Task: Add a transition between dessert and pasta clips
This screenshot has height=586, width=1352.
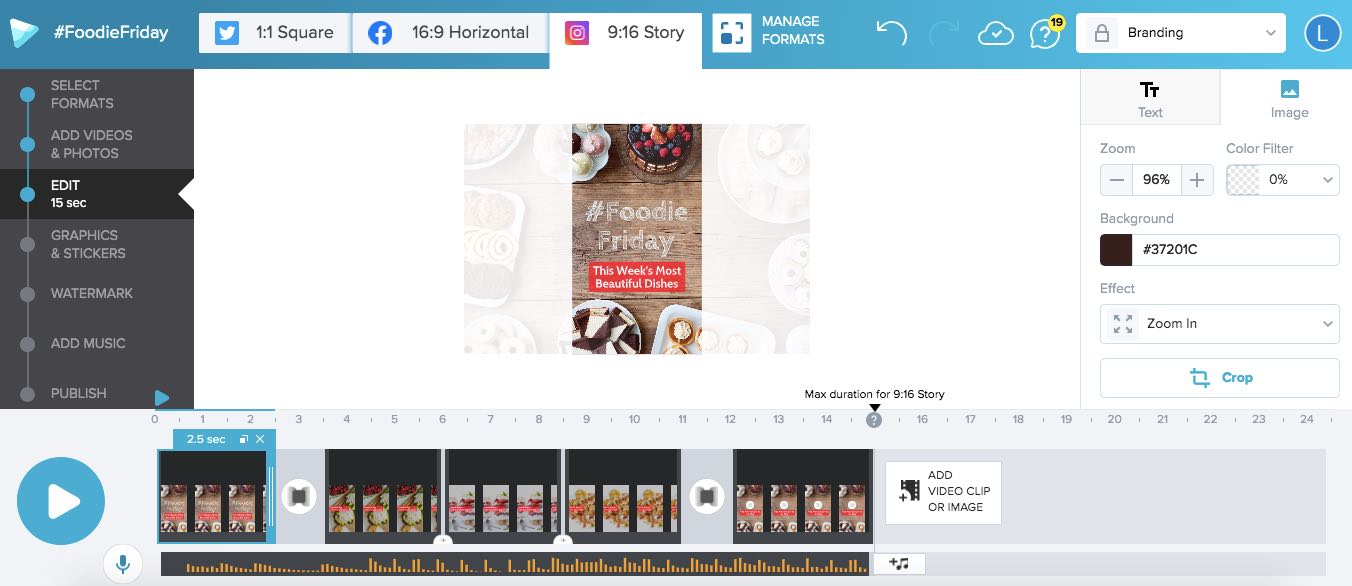Action: 563,541
